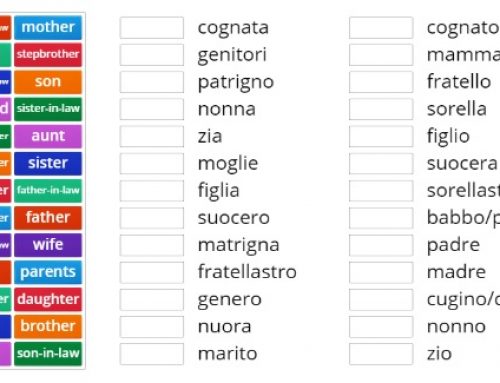Select the empty box next to 'zia'
Screen dimensions: 500x383
click(152, 136)
